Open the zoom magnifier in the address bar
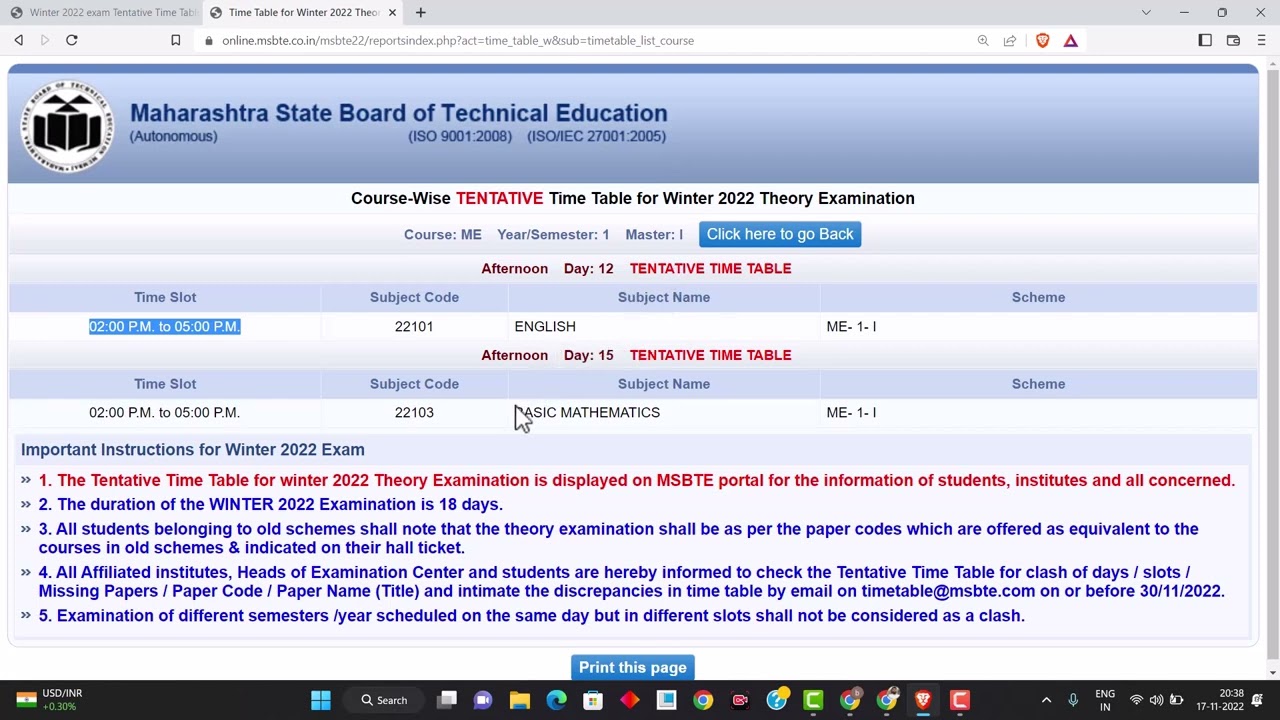Screen dimensions: 1280x720 (983, 40)
